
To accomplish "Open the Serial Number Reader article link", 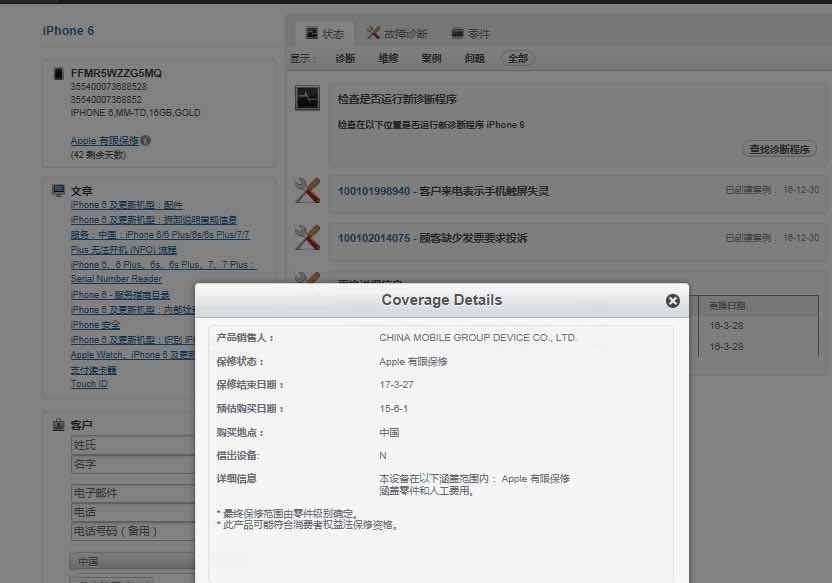I will pos(116,279).
